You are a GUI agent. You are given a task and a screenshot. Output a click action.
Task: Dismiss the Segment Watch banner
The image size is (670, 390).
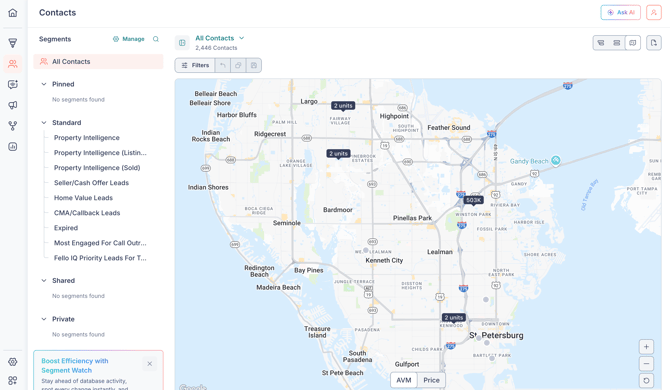[150, 364]
